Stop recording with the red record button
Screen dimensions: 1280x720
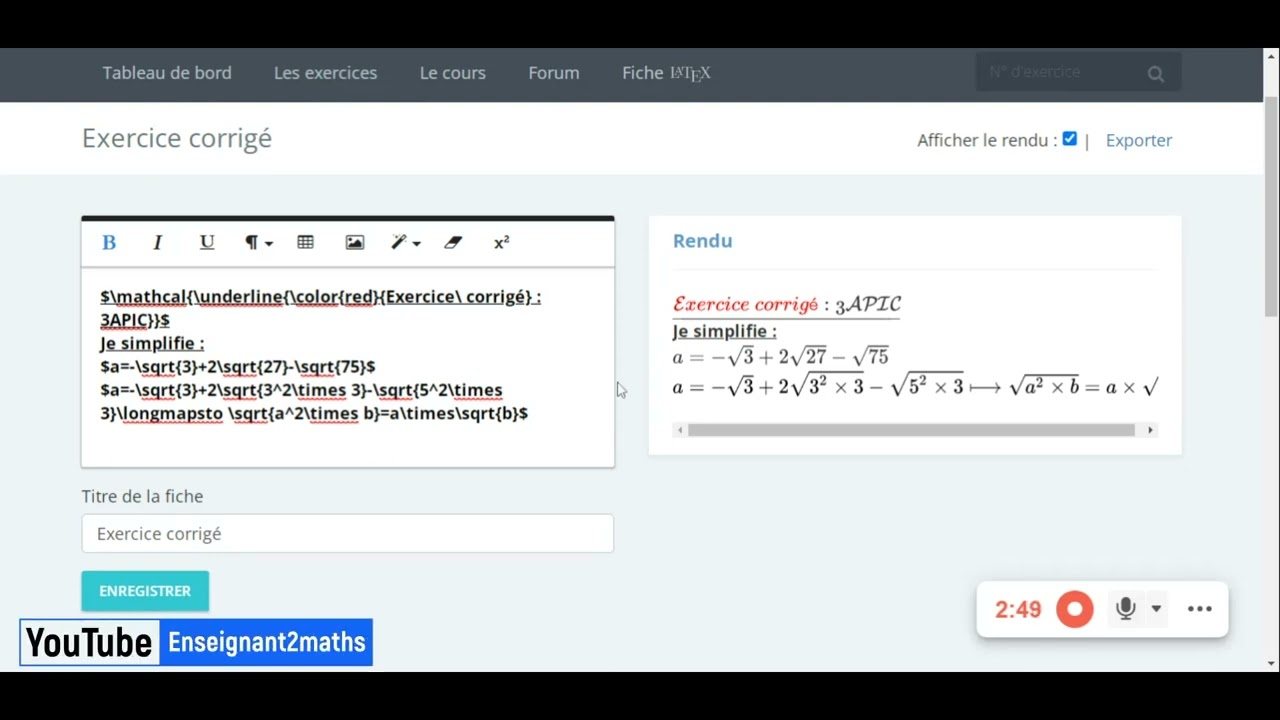pyautogui.click(x=1075, y=609)
